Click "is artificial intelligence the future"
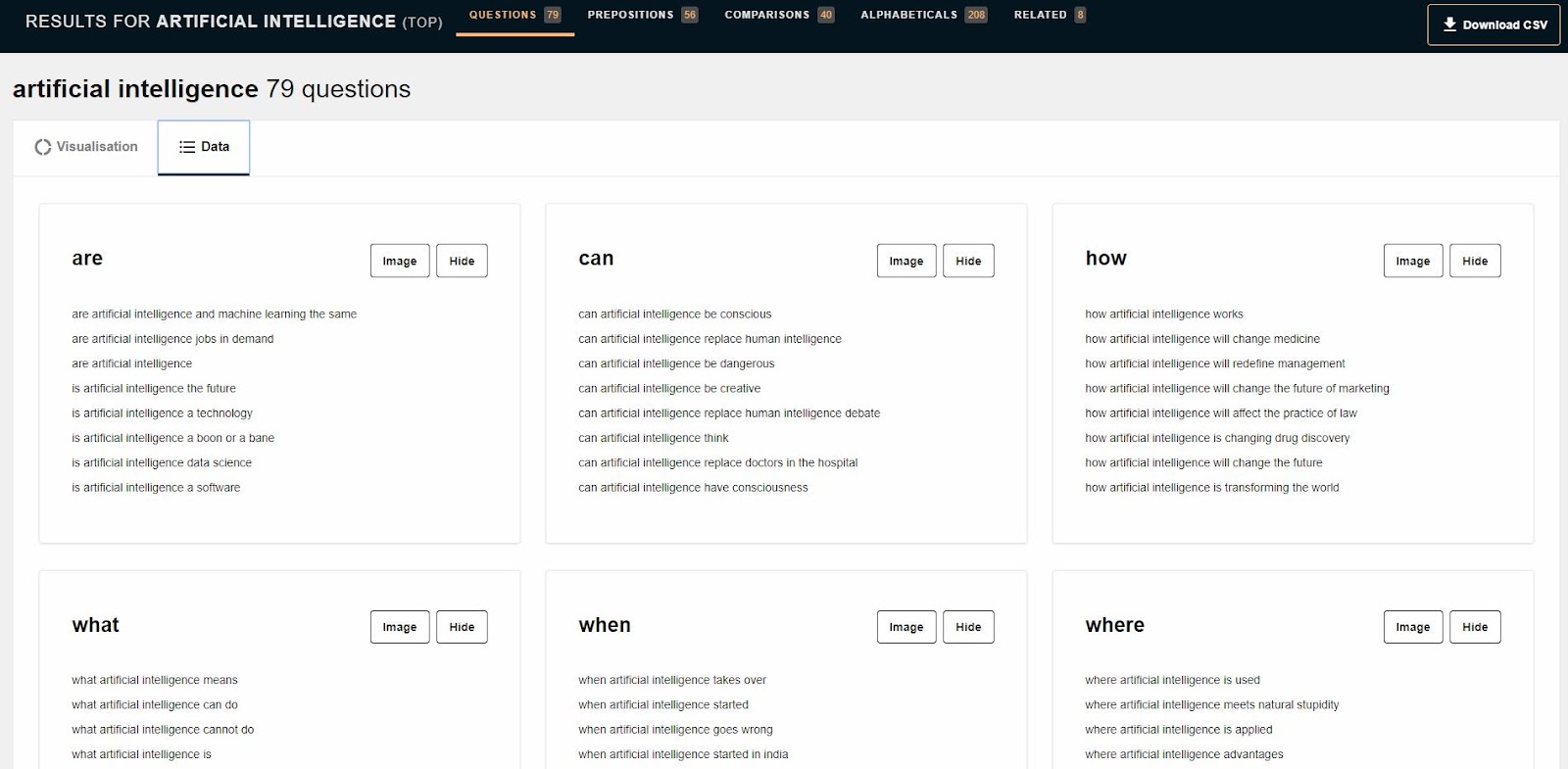This screenshot has height=769, width=1568. 154,389
